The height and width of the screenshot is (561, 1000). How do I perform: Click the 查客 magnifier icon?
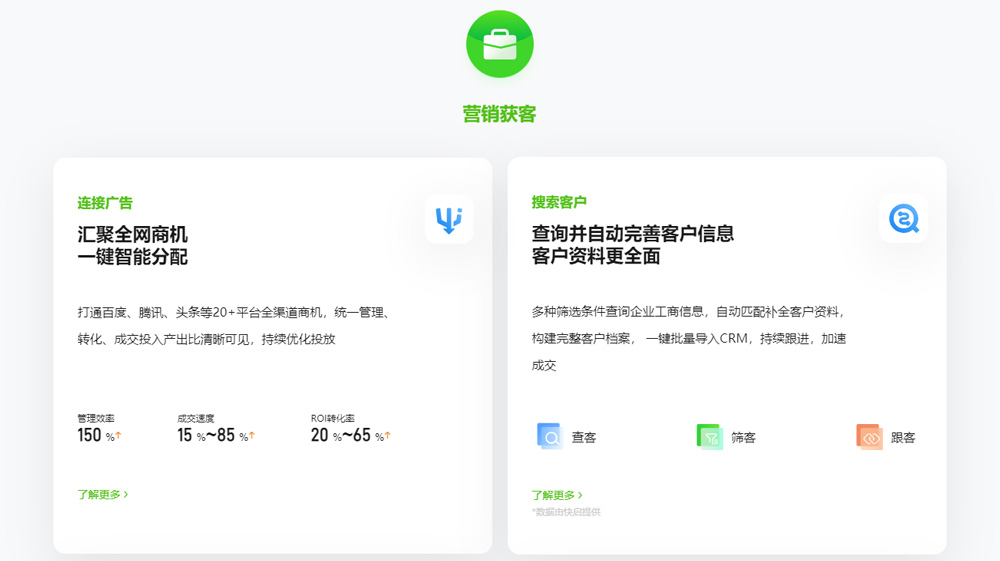tap(550, 437)
